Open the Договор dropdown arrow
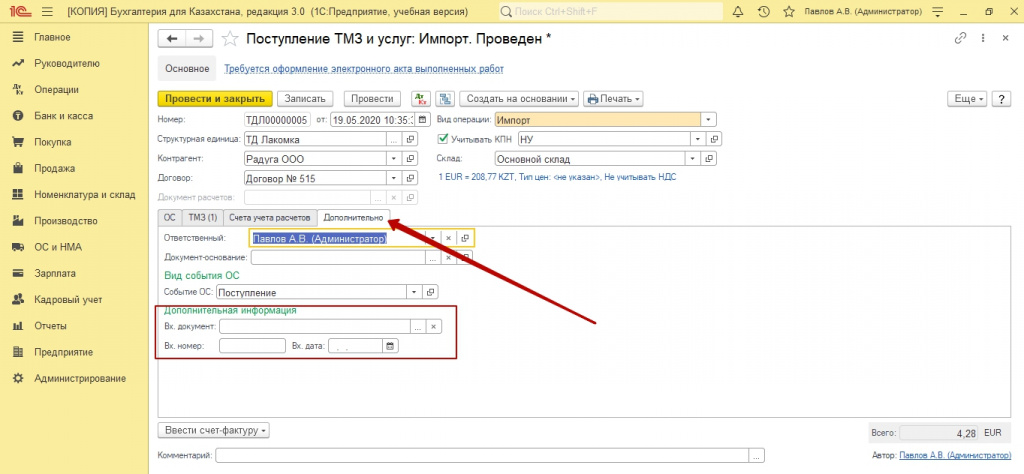The height and width of the screenshot is (474, 1024). point(394,178)
